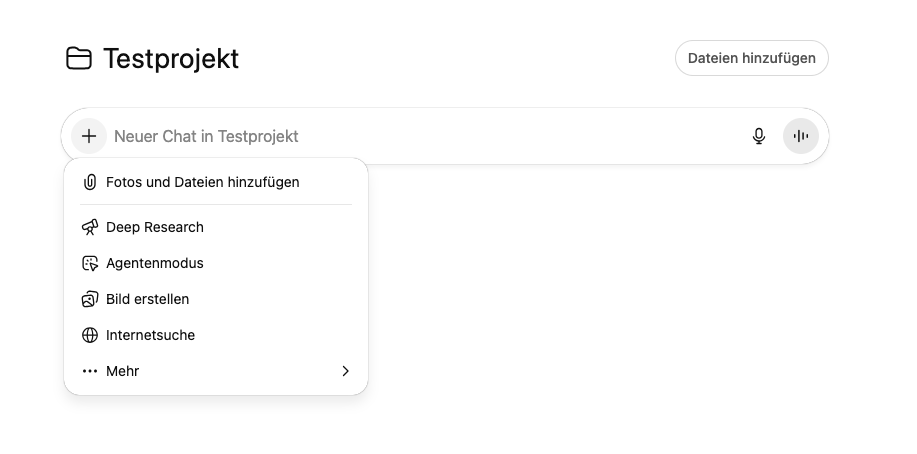Click the Testprojekt project title
The height and width of the screenshot is (454, 917).
pos(171,58)
